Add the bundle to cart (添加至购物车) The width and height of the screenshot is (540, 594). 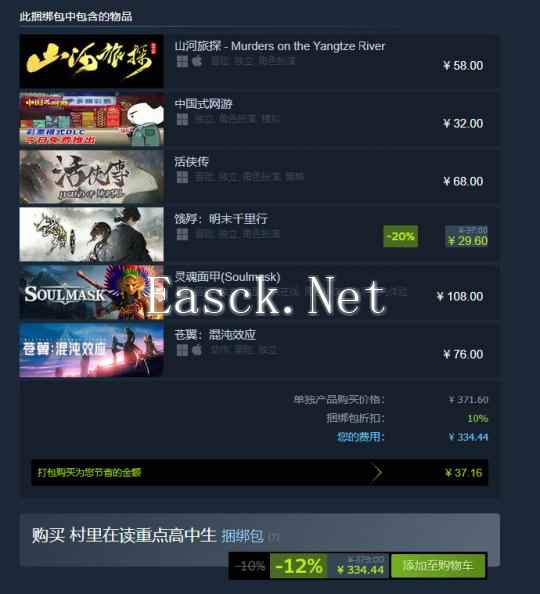(x=438, y=566)
